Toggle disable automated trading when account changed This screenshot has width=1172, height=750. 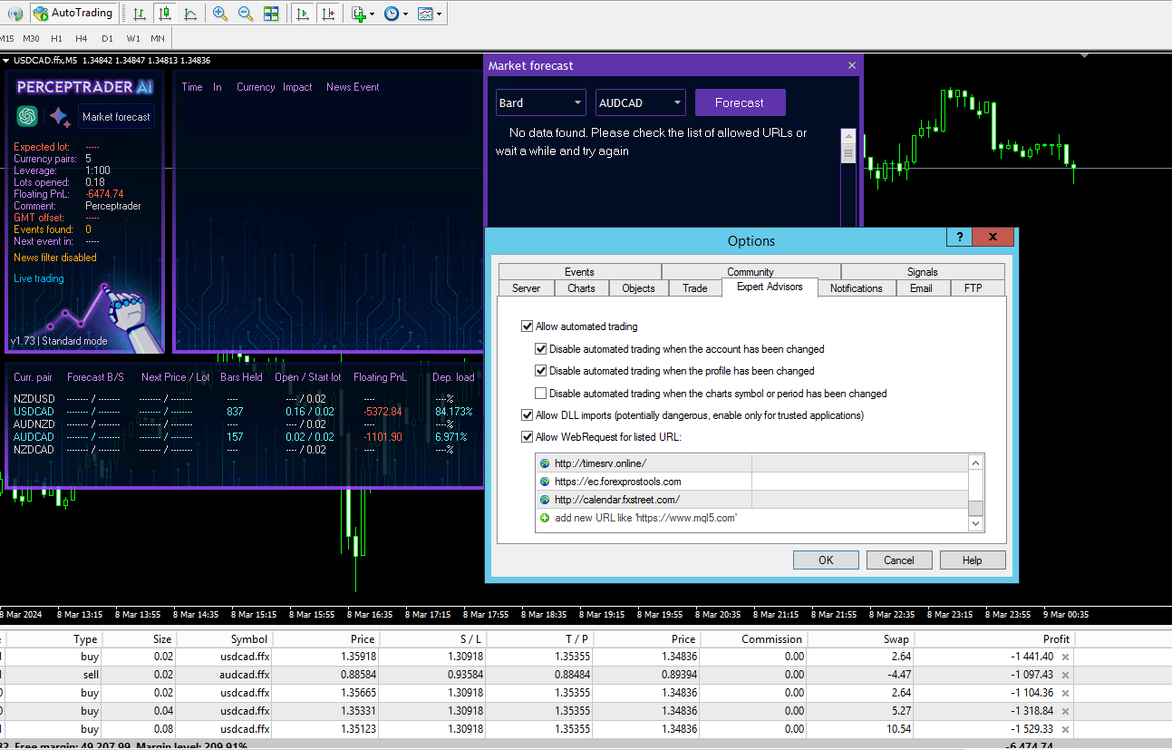click(x=540, y=349)
